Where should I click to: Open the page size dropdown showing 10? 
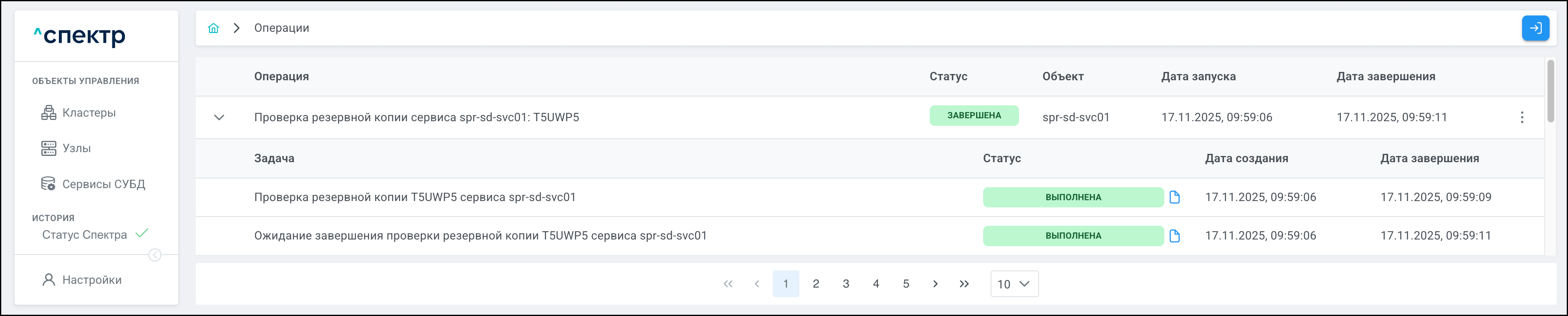click(1014, 284)
